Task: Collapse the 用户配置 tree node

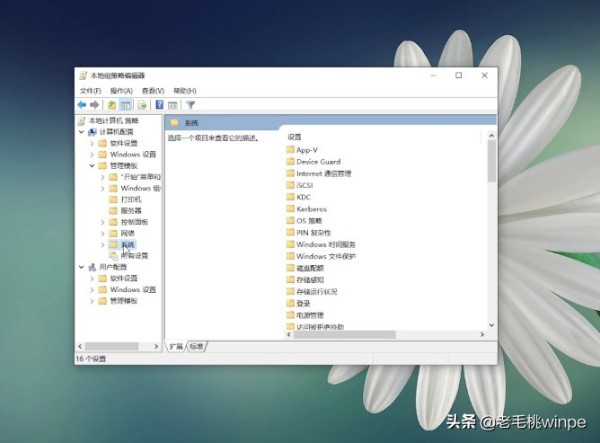Action: coord(82,267)
